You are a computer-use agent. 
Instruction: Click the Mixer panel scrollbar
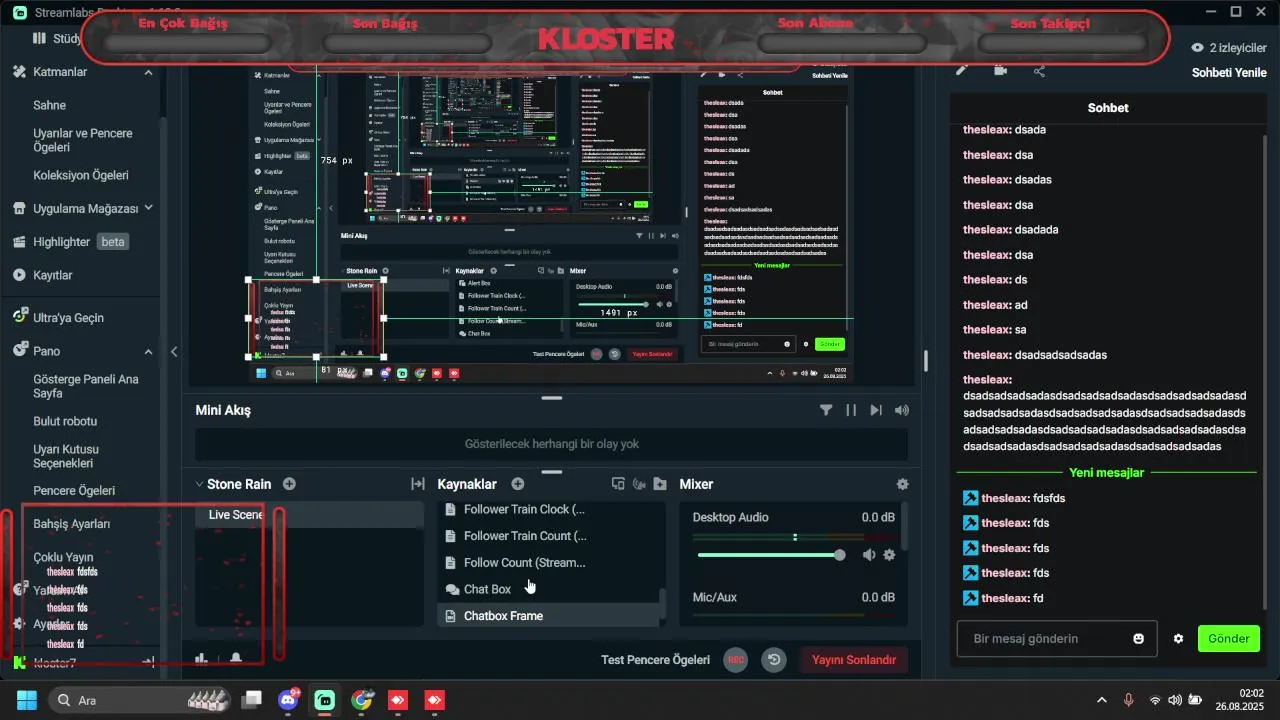[905, 526]
